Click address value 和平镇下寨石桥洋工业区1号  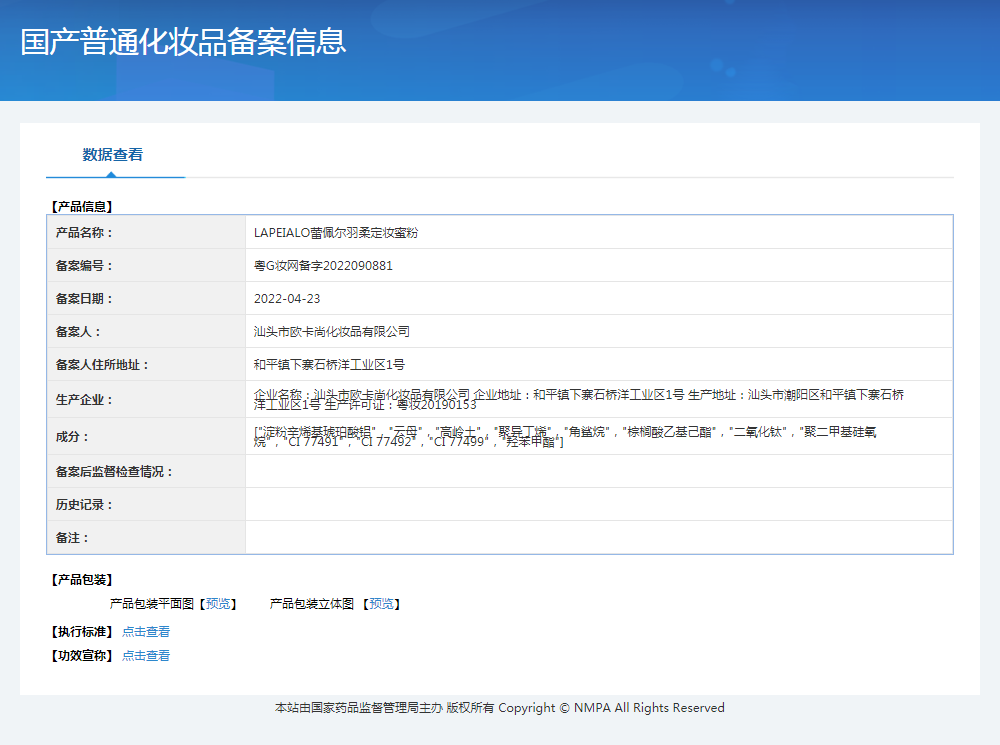point(329,365)
